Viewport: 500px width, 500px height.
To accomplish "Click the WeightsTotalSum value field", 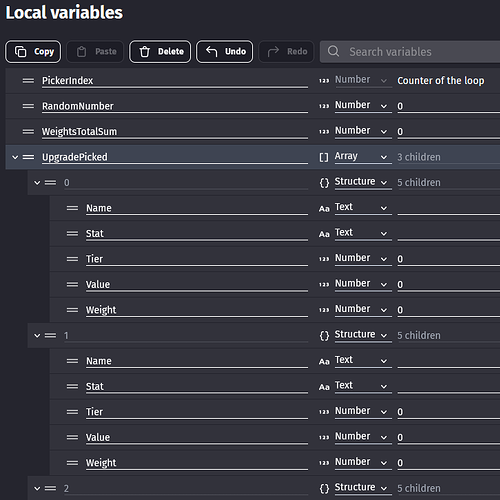I will pyautogui.click(x=449, y=132).
